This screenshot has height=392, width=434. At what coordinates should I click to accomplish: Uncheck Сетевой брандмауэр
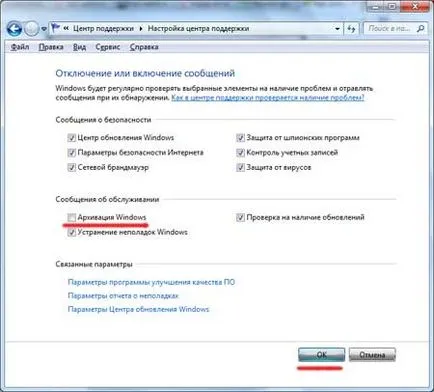tap(72, 167)
